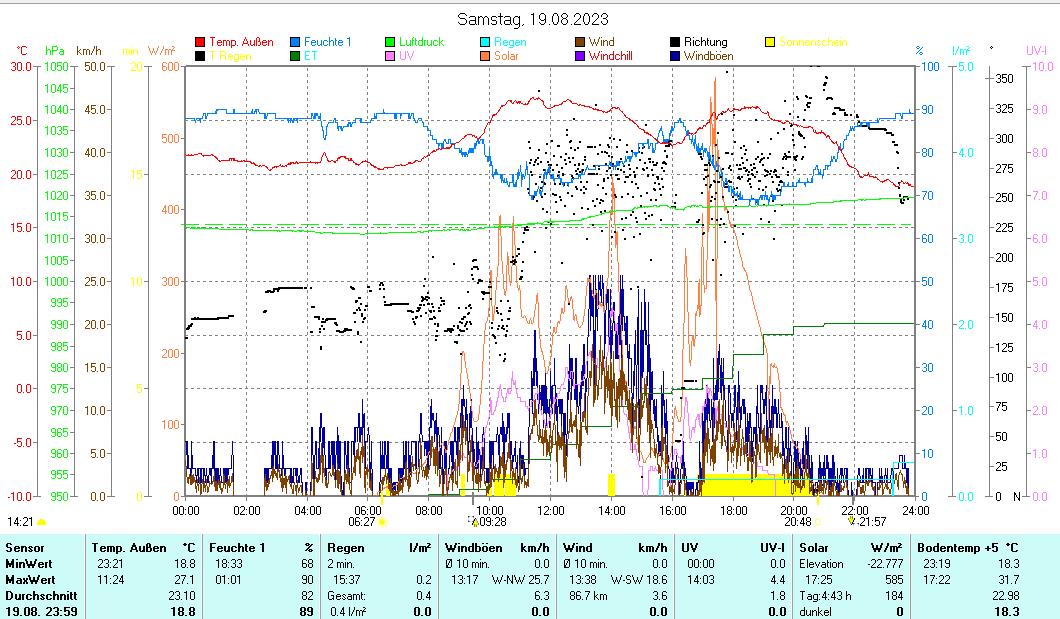Screen dimensions: 1060x619
Task: Click the W/m² axis unit label
Action: [162, 51]
